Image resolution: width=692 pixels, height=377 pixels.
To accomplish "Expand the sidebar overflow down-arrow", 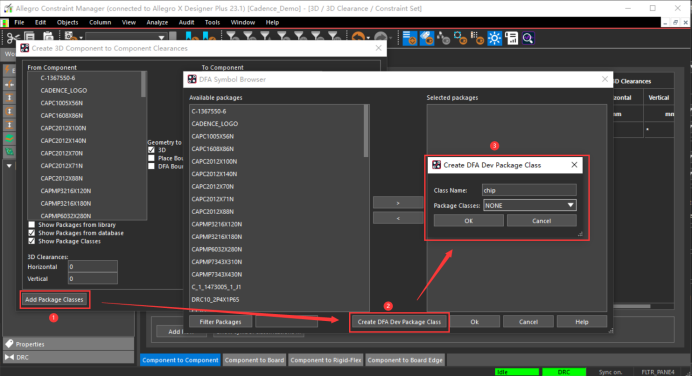I will coord(9,166).
